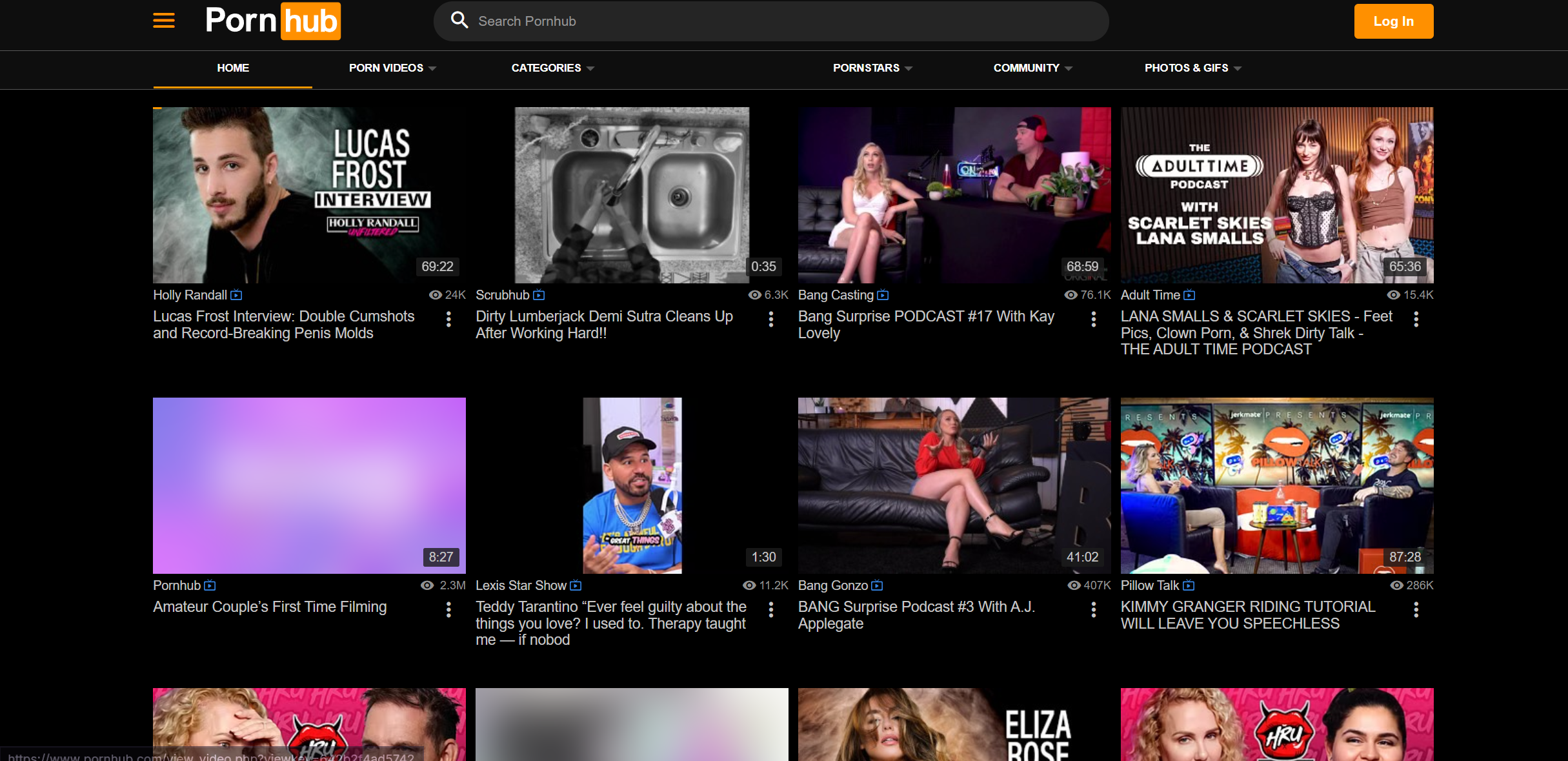Open the hamburger menu icon
The height and width of the screenshot is (761, 1568).
coord(164,21)
